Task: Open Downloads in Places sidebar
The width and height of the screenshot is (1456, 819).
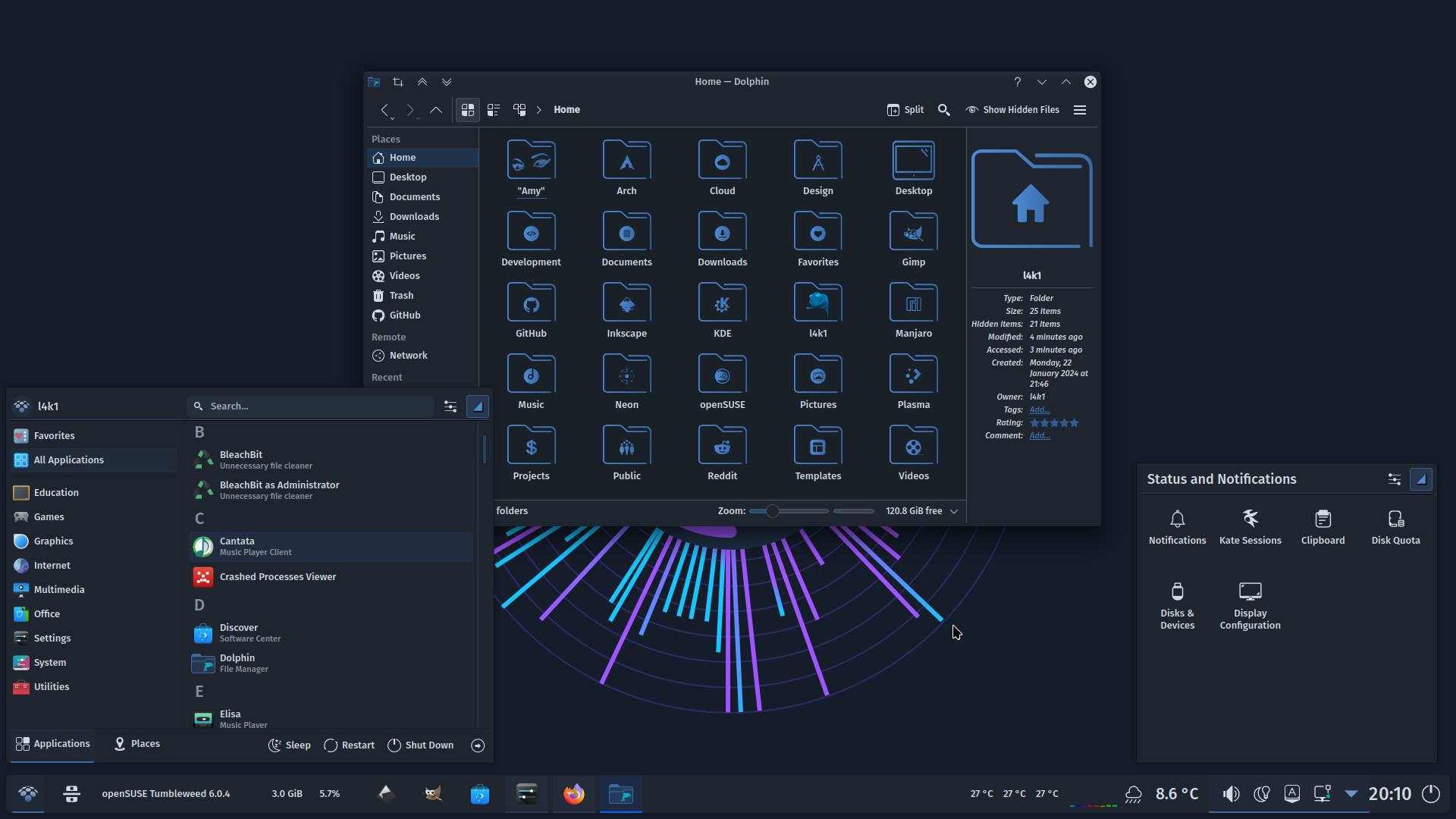Action: coord(422,217)
